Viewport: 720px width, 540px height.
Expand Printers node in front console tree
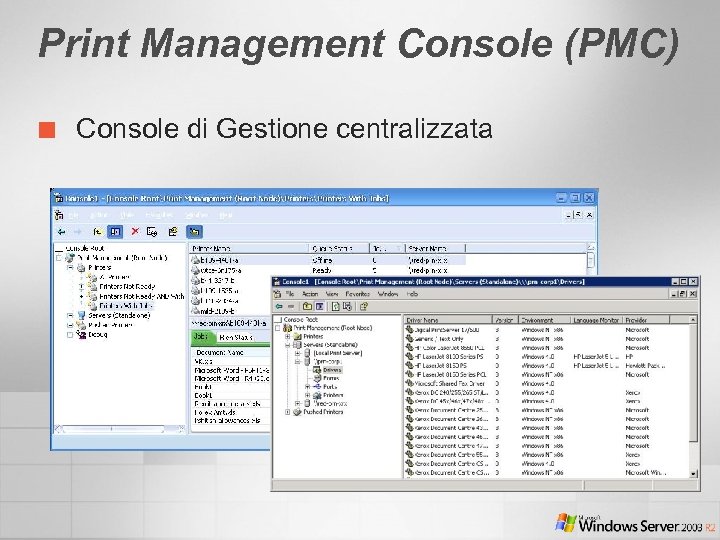coord(288,337)
